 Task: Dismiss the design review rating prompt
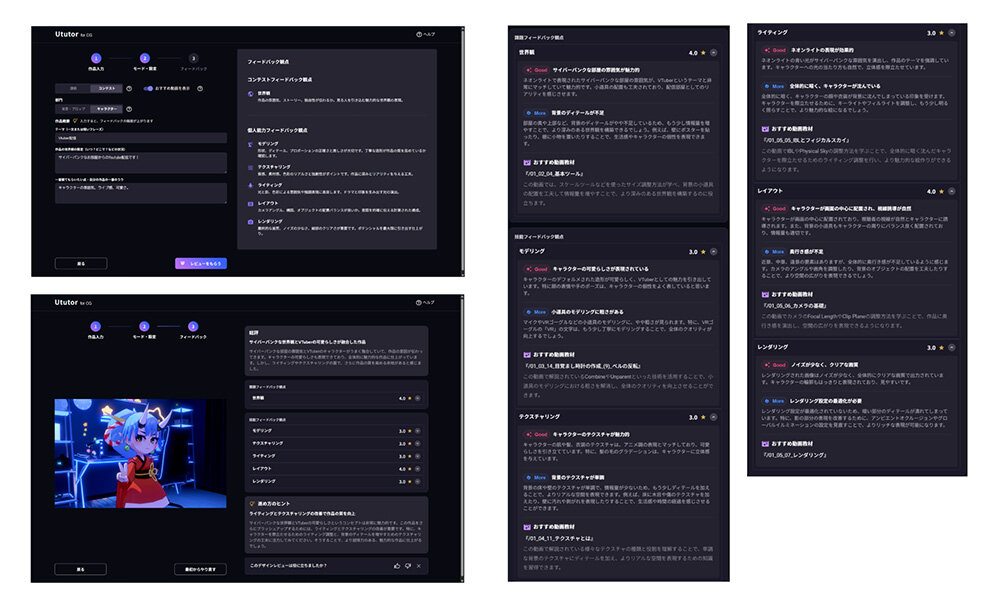[419, 566]
